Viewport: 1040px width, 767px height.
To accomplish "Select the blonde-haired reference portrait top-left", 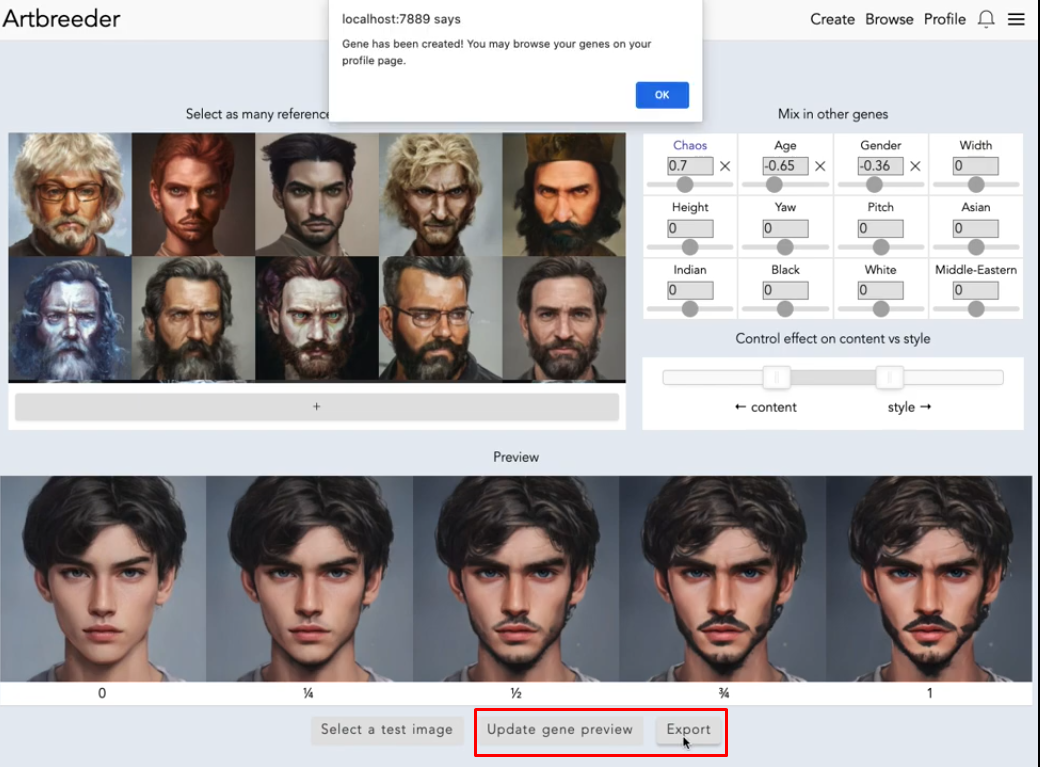I will 69,193.
